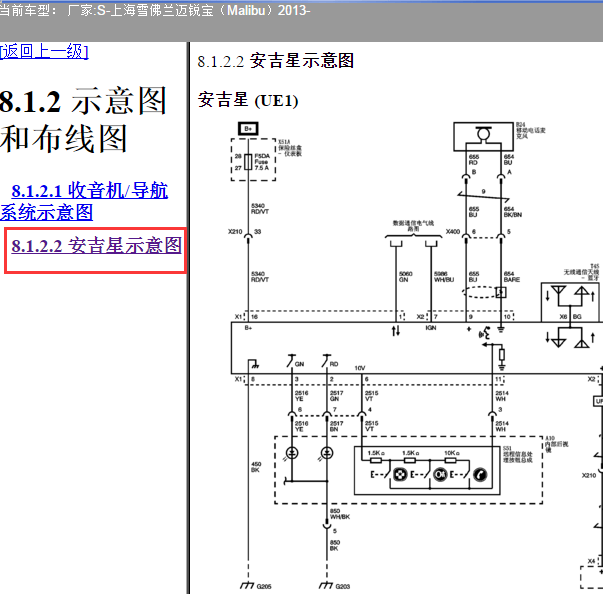Image resolution: width=603 pixels, height=594 pixels.
Task: Click the B+ box at top of diagram
Action: (248, 129)
